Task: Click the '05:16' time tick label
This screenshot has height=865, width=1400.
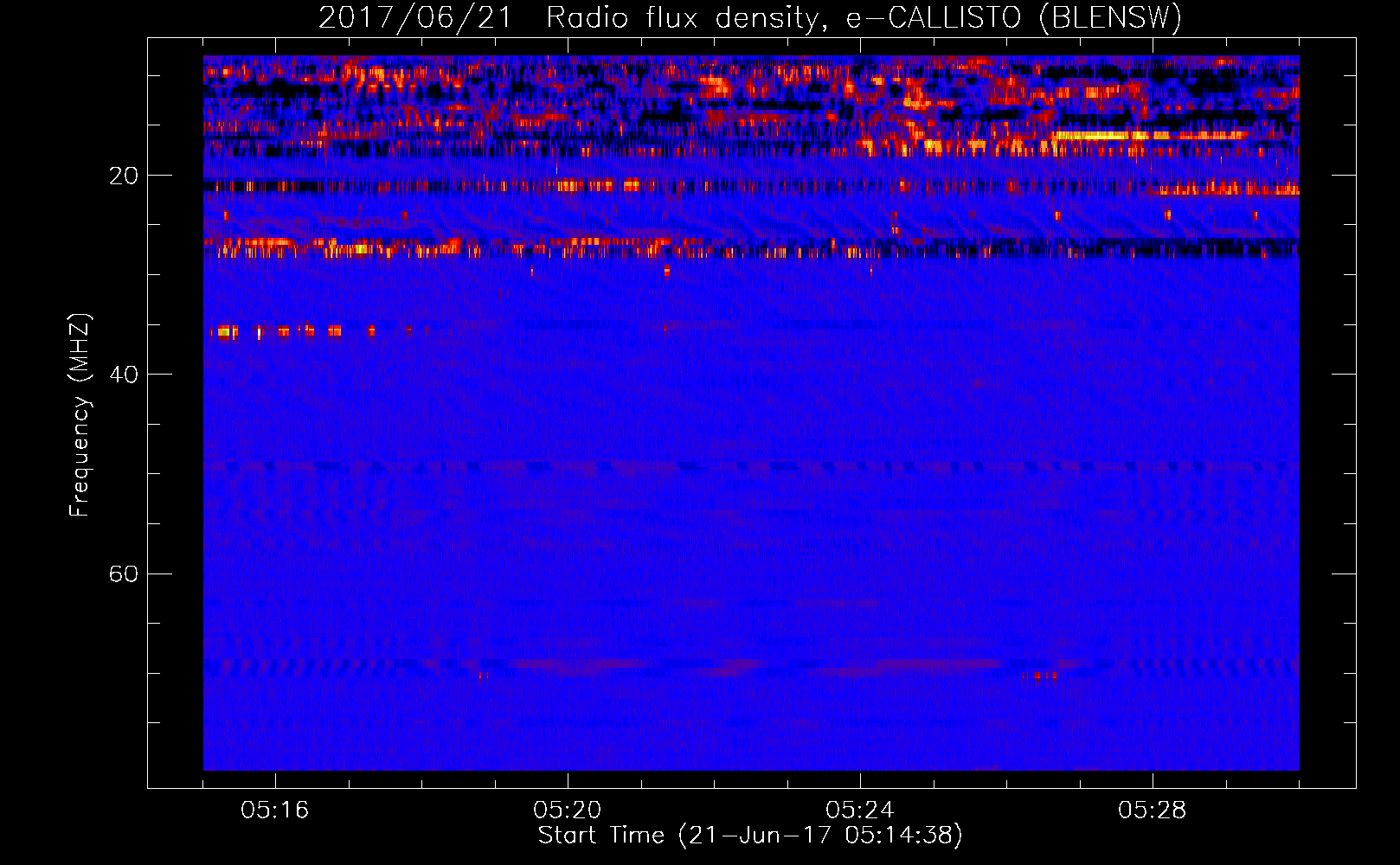Action: pos(275,811)
